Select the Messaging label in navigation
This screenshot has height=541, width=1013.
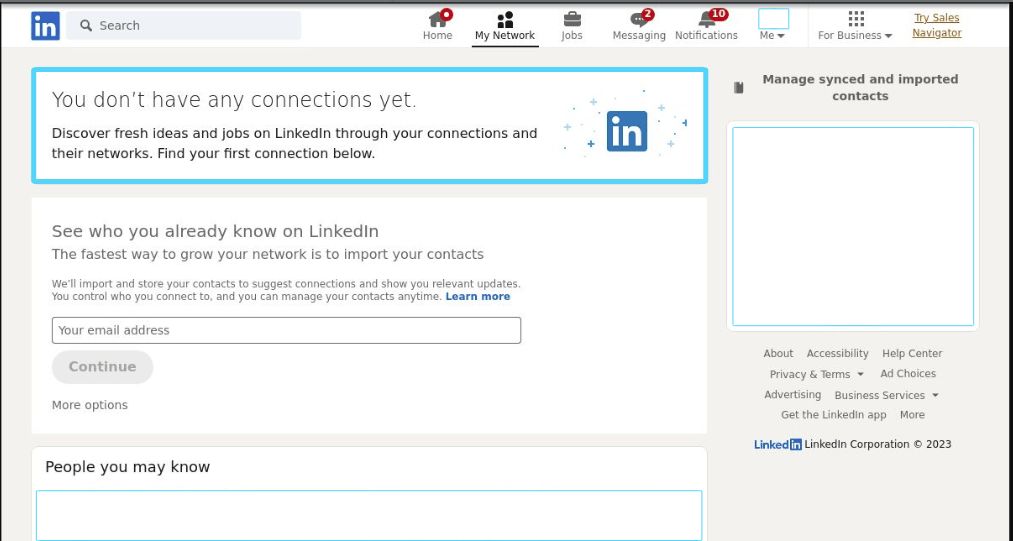point(639,36)
